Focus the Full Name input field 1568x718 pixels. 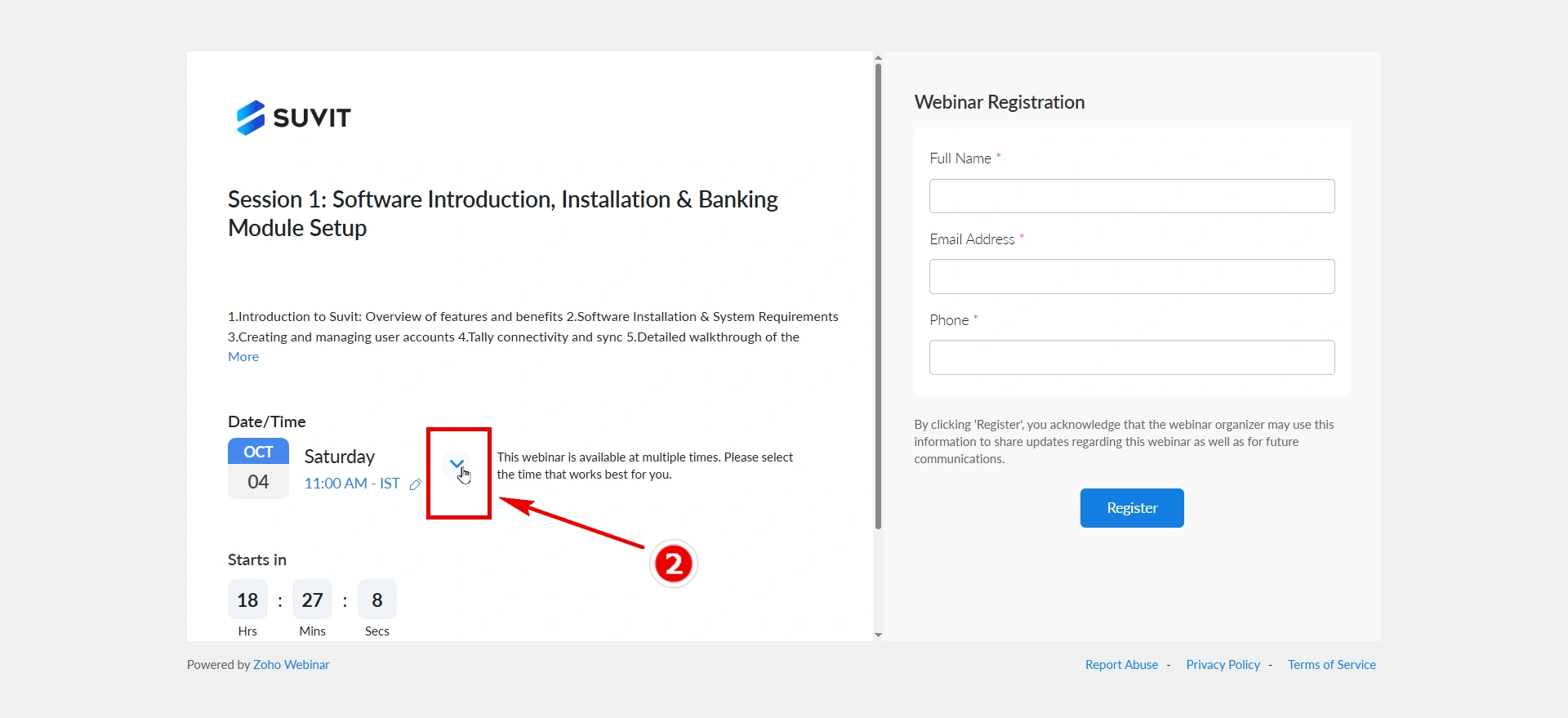[x=1132, y=196]
